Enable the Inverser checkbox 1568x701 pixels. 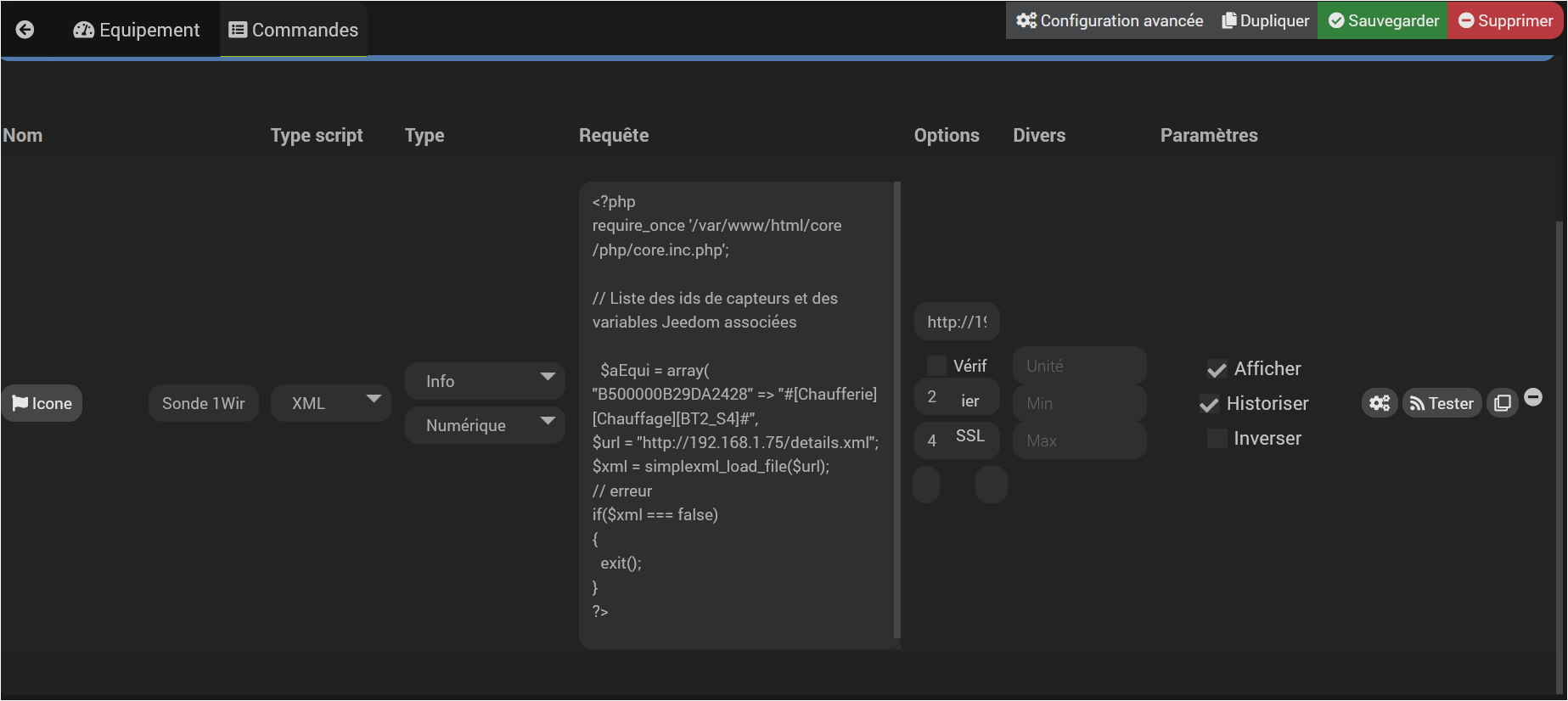(x=1217, y=439)
